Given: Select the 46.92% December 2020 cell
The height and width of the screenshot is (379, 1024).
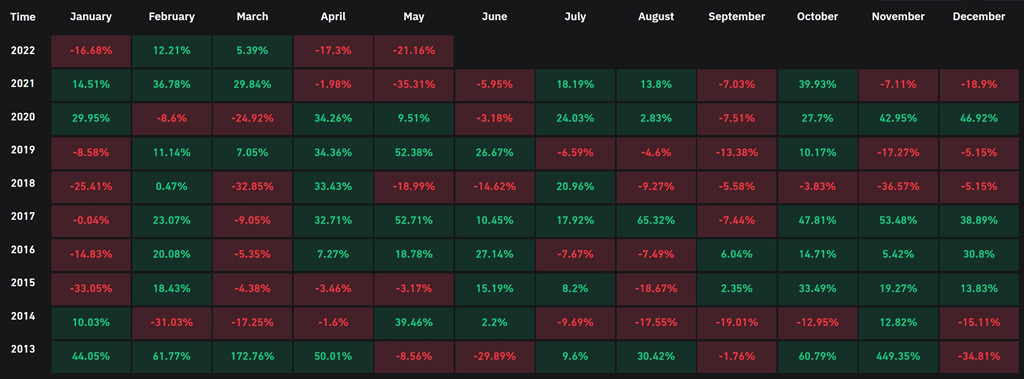Looking at the screenshot, I should pyautogui.click(x=979, y=118).
